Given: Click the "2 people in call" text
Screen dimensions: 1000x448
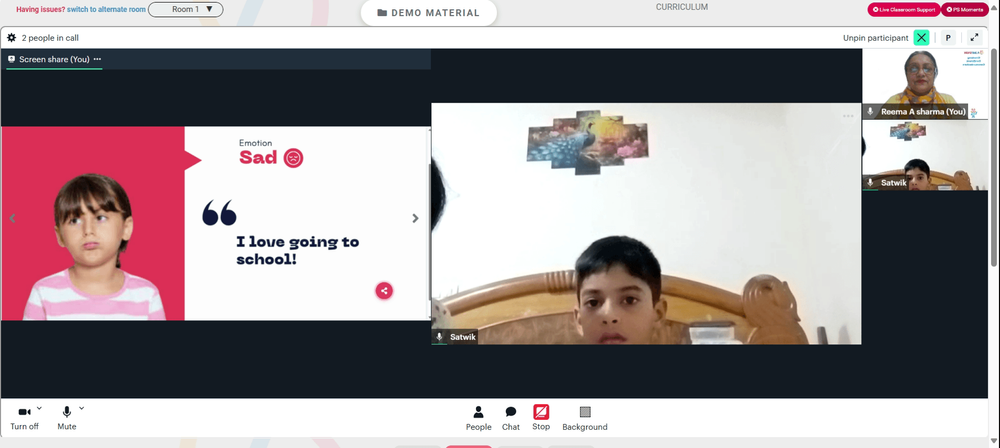Looking at the screenshot, I should (50, 38).
